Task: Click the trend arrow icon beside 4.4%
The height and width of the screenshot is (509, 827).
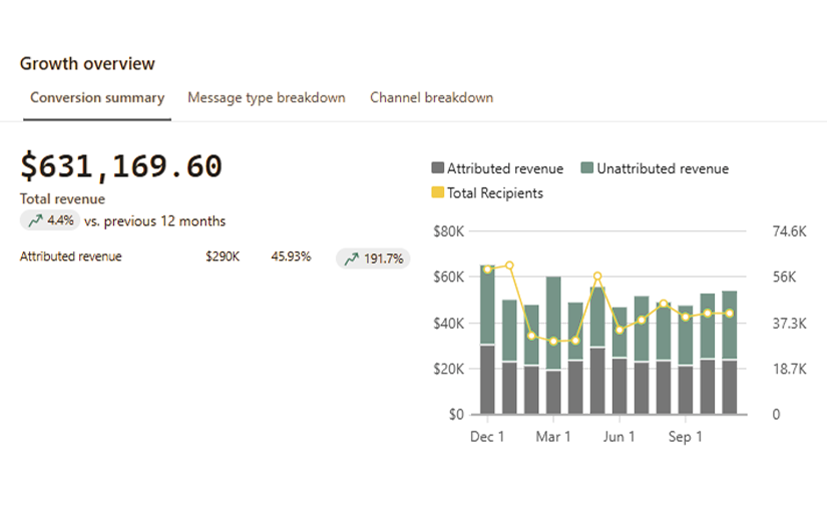Action: click(35, 221)
